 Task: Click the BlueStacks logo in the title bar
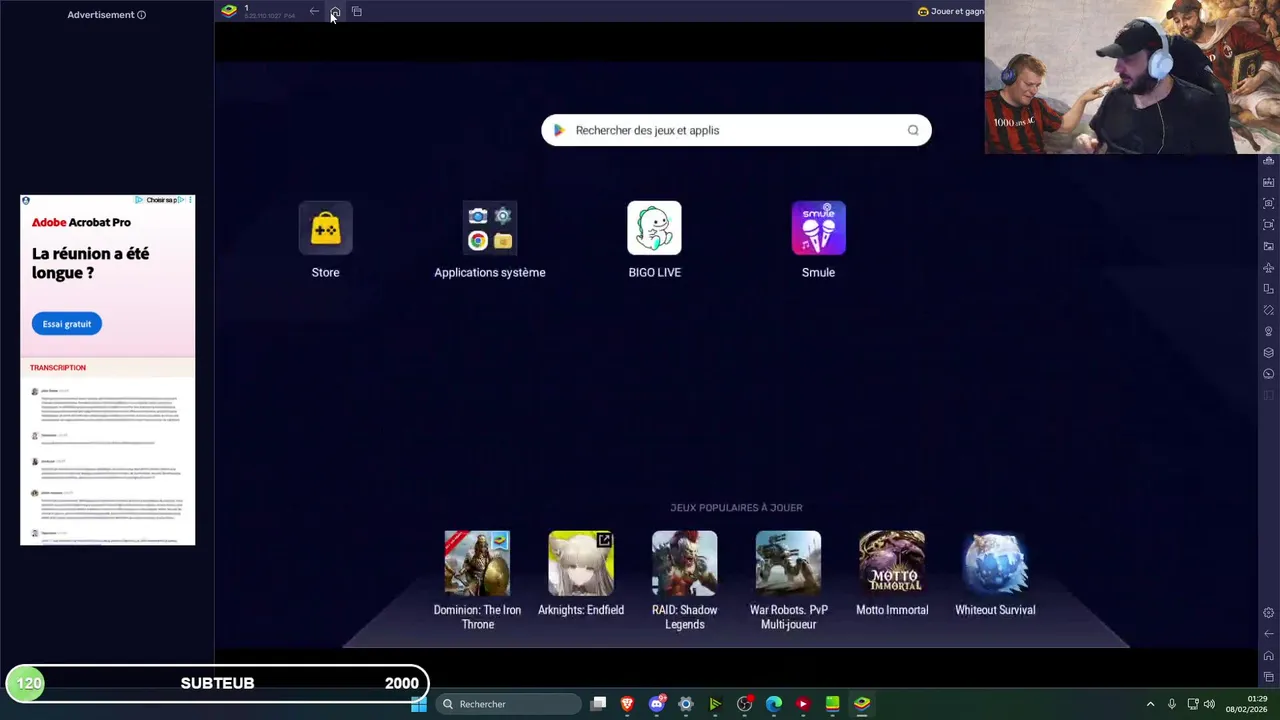229,11
